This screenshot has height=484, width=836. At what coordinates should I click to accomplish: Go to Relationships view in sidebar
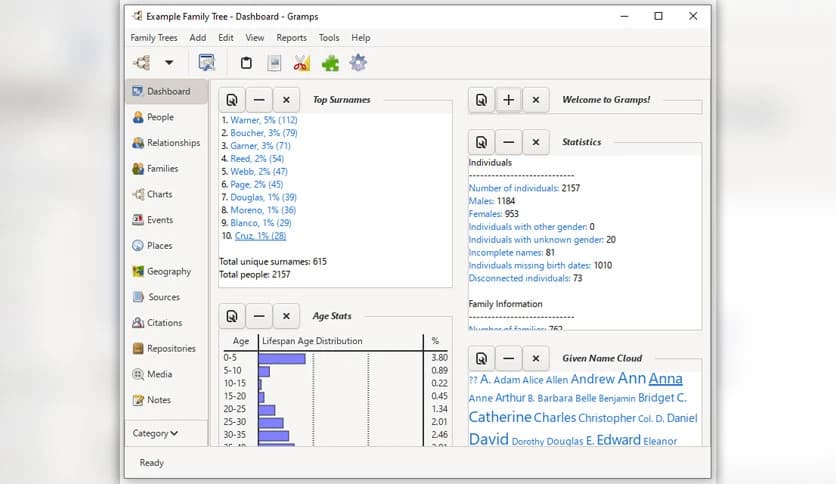172,143
